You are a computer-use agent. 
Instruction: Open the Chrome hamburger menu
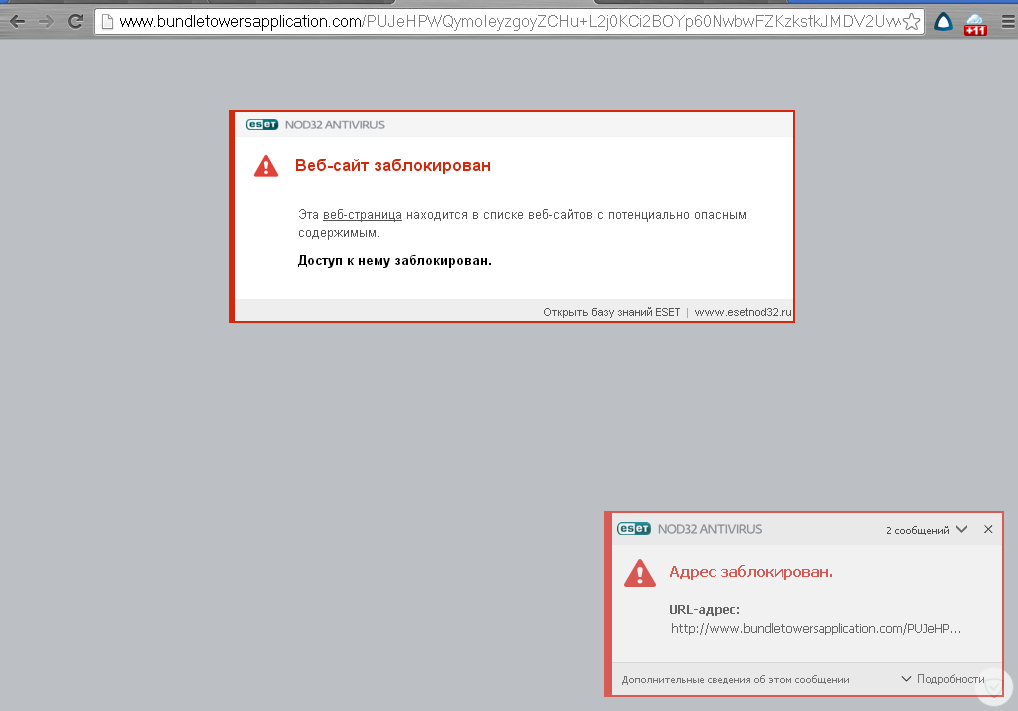(x=1008, y=22)
